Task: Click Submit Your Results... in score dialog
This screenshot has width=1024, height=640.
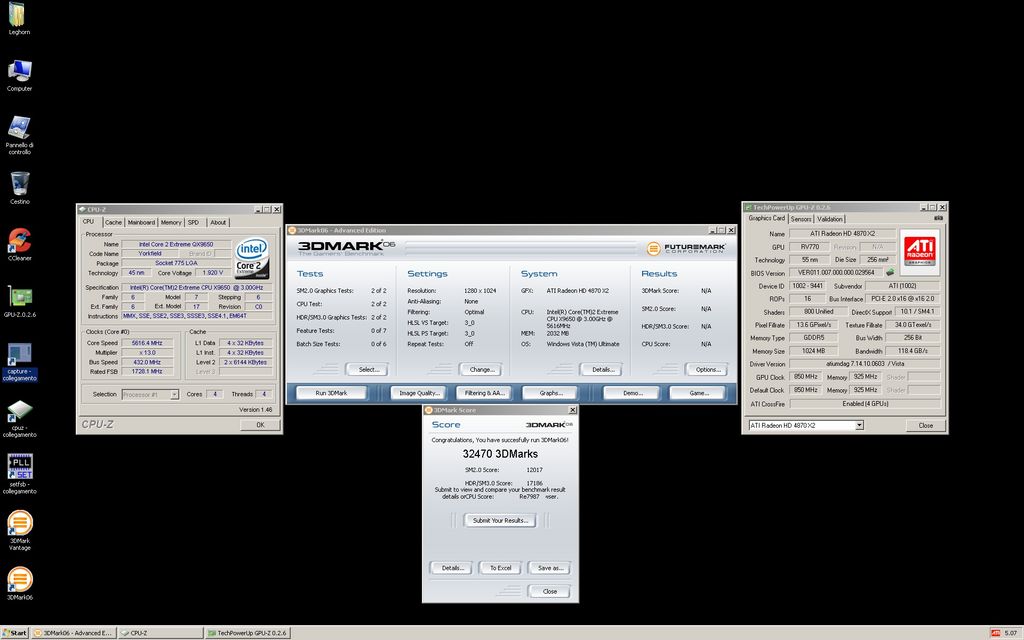Action: coord(500,520)
